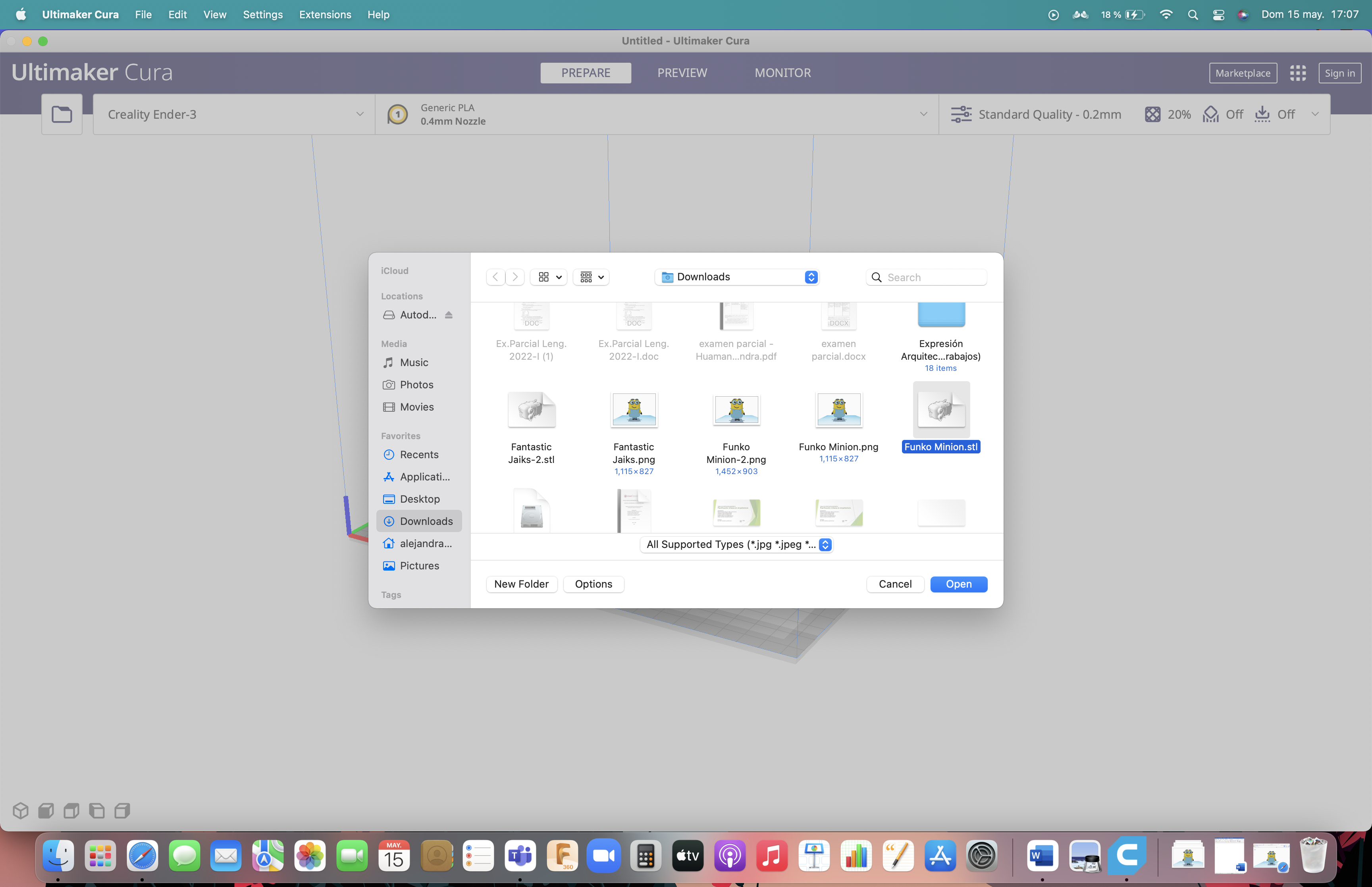Viewport: 1372px width, 887px height.
Task: Select Downloads in the sidebar
Action: (x=419, y=521)
